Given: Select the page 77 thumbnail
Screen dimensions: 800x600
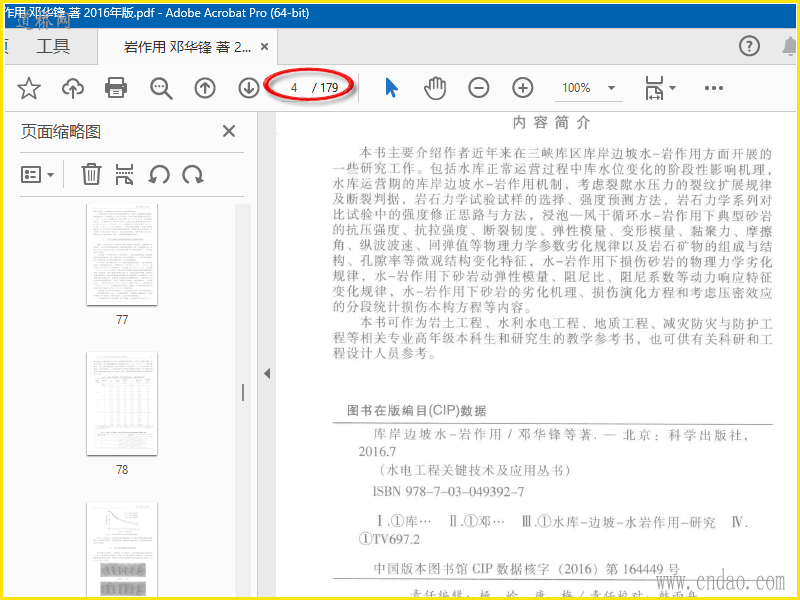Looking at the screenshot, I should click(x=122, y=255).
